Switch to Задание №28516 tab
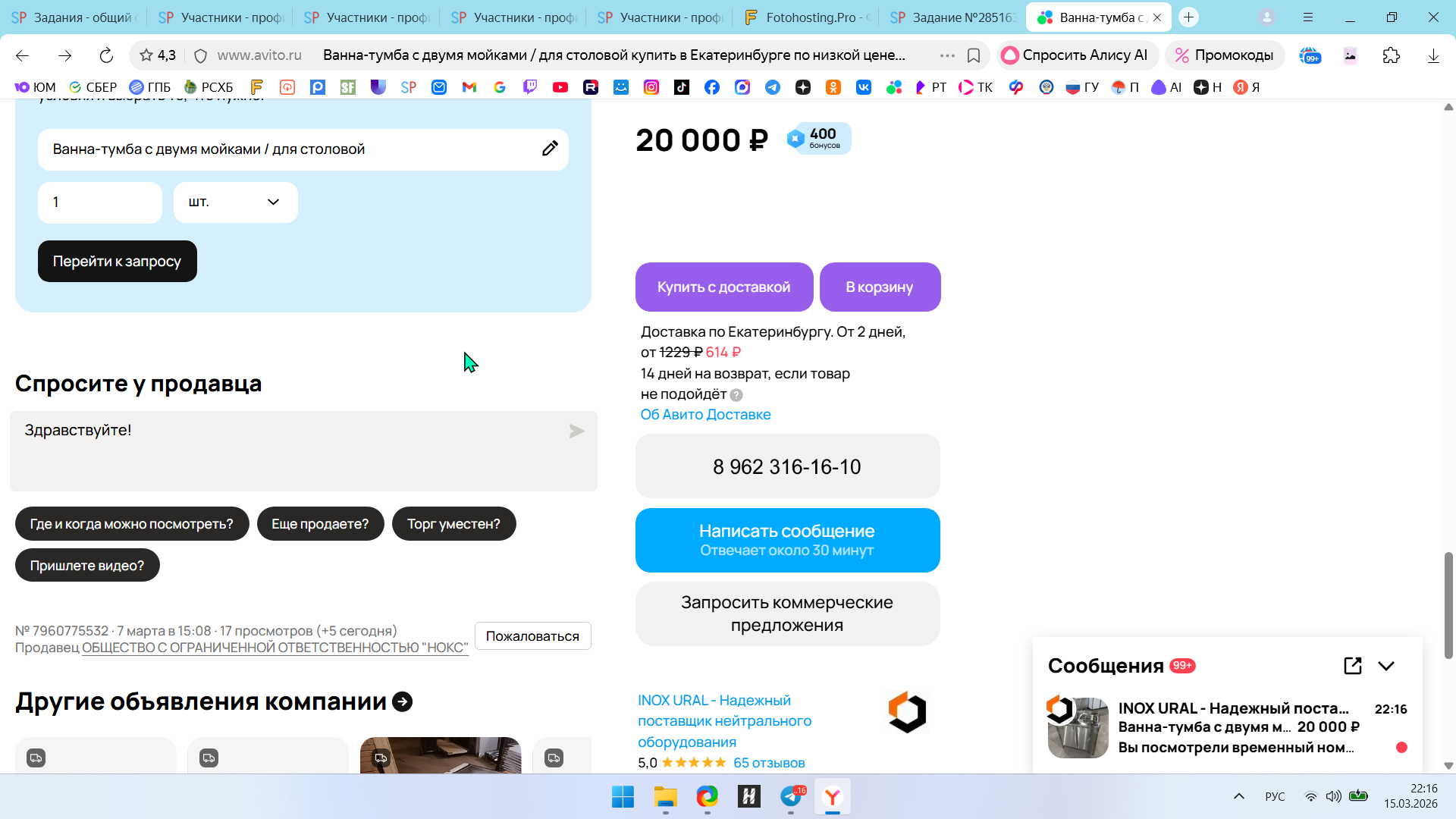The height and width of the screenshot is (819, 1456). [952, 17]
